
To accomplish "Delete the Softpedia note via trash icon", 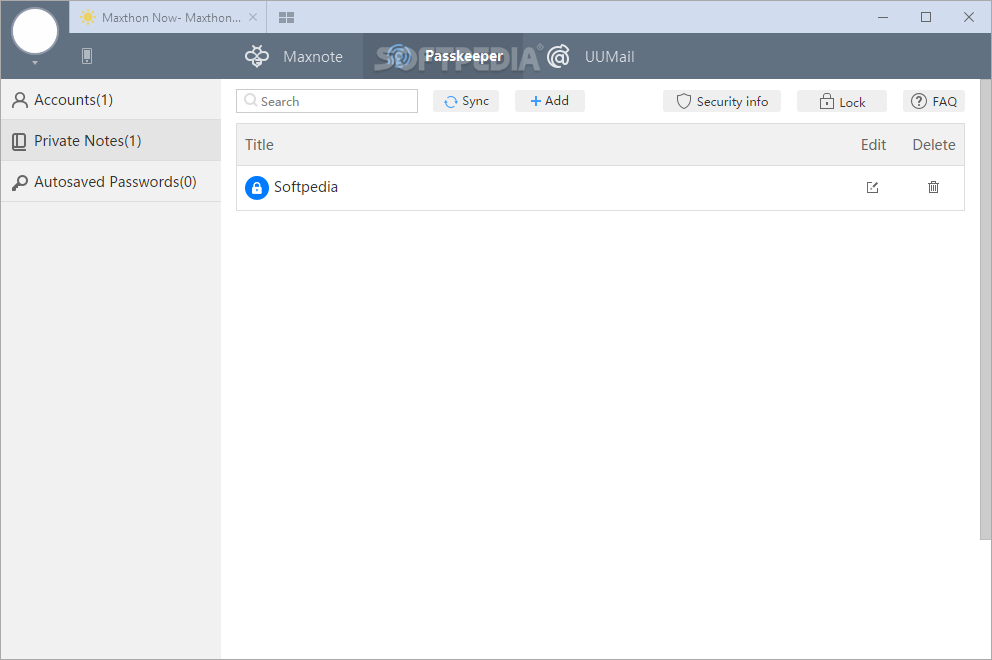I will (x=933, y=187).
